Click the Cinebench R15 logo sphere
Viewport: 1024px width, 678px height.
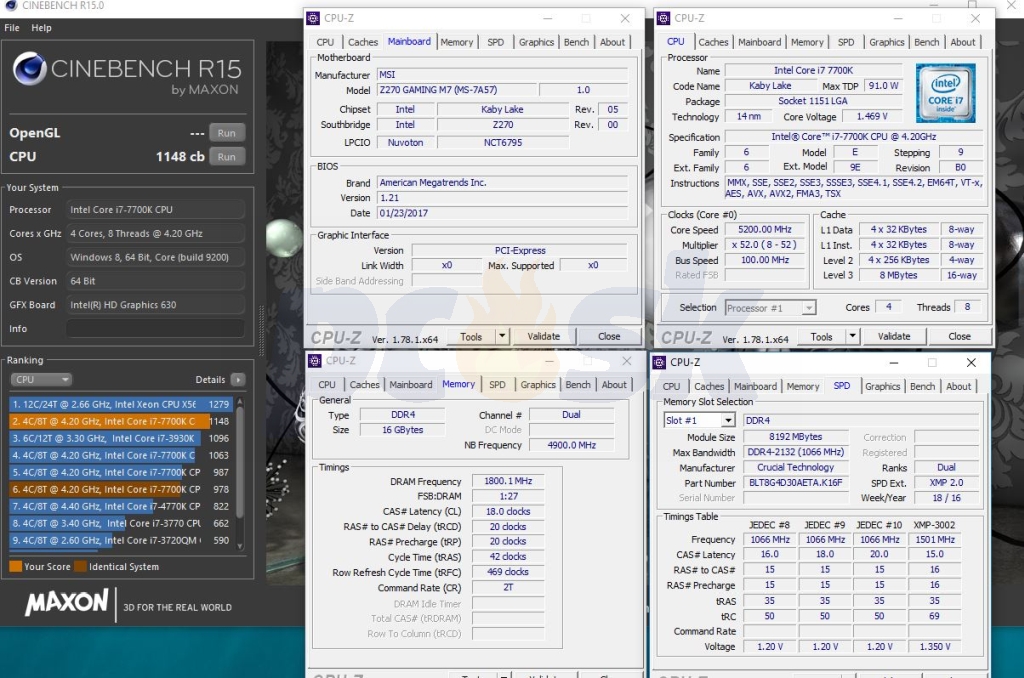29,69
